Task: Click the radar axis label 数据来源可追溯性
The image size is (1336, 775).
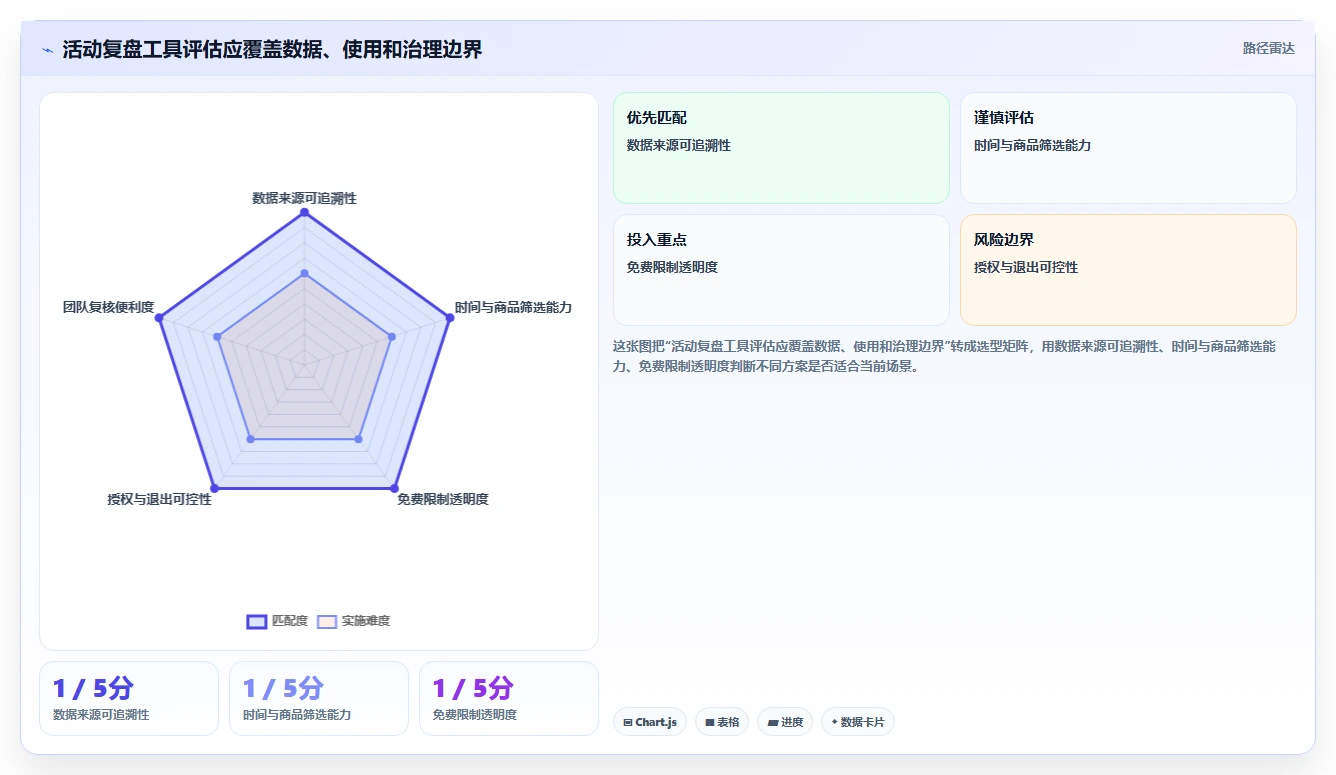Action: point(304,198)
